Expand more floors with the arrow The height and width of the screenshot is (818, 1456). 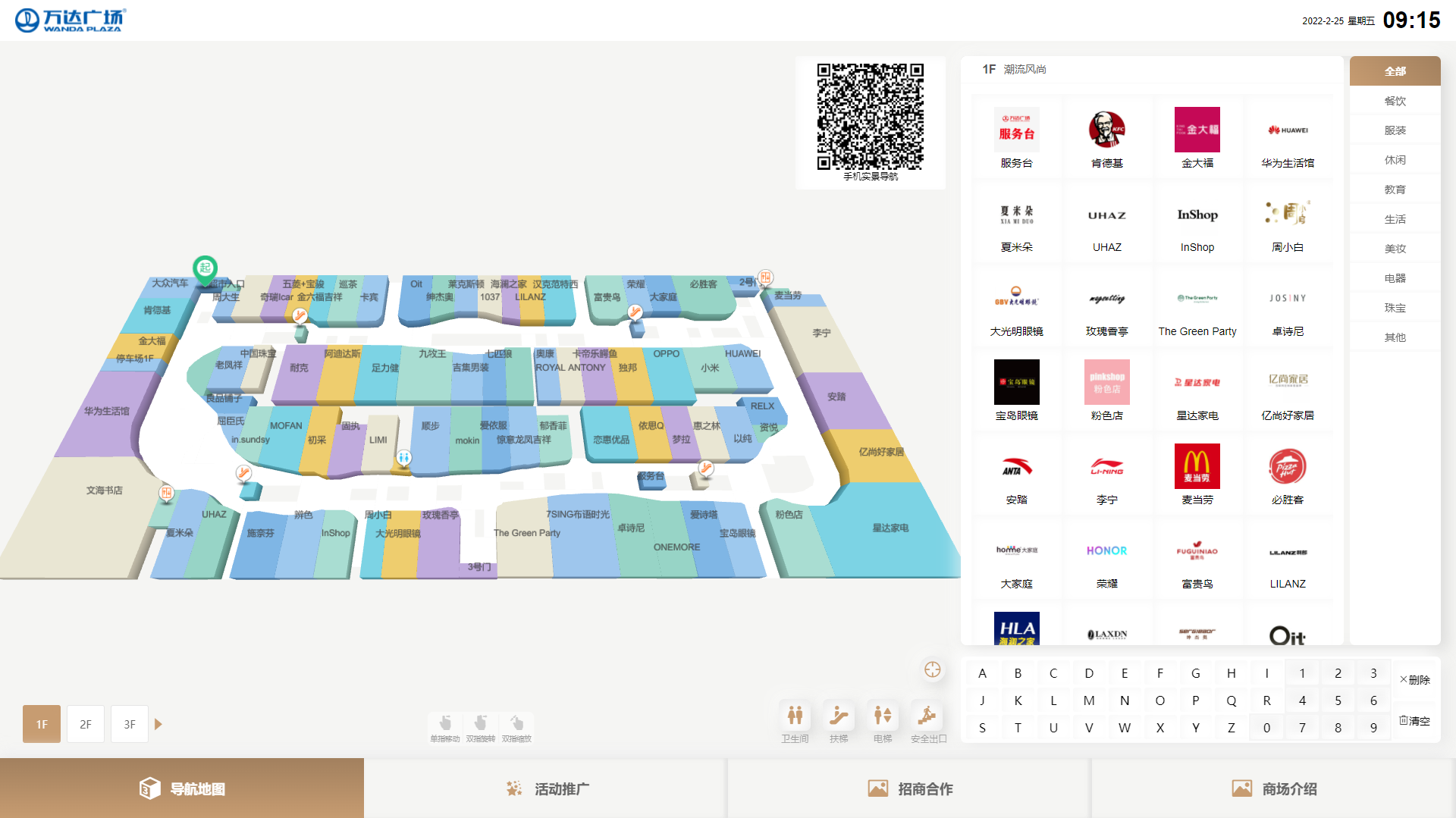point(158,724)
